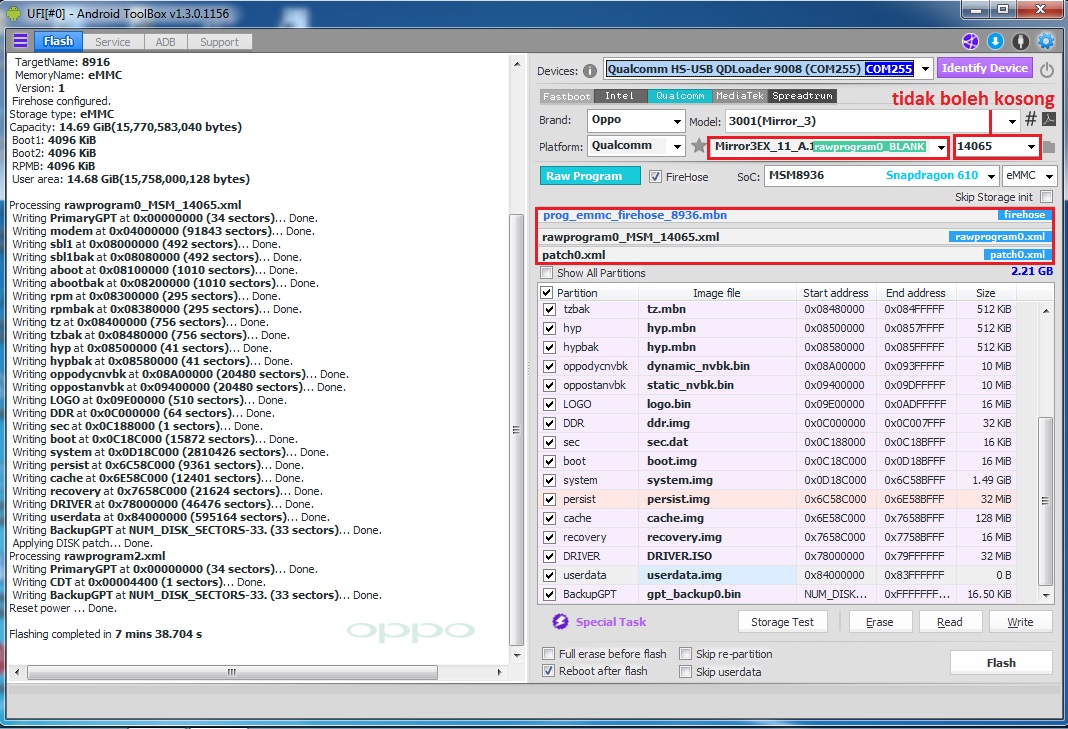The width and height of the screenshot is (1068, 729).
Task: Click the favorite star icon next to Platform
Action: click(698, 146)
